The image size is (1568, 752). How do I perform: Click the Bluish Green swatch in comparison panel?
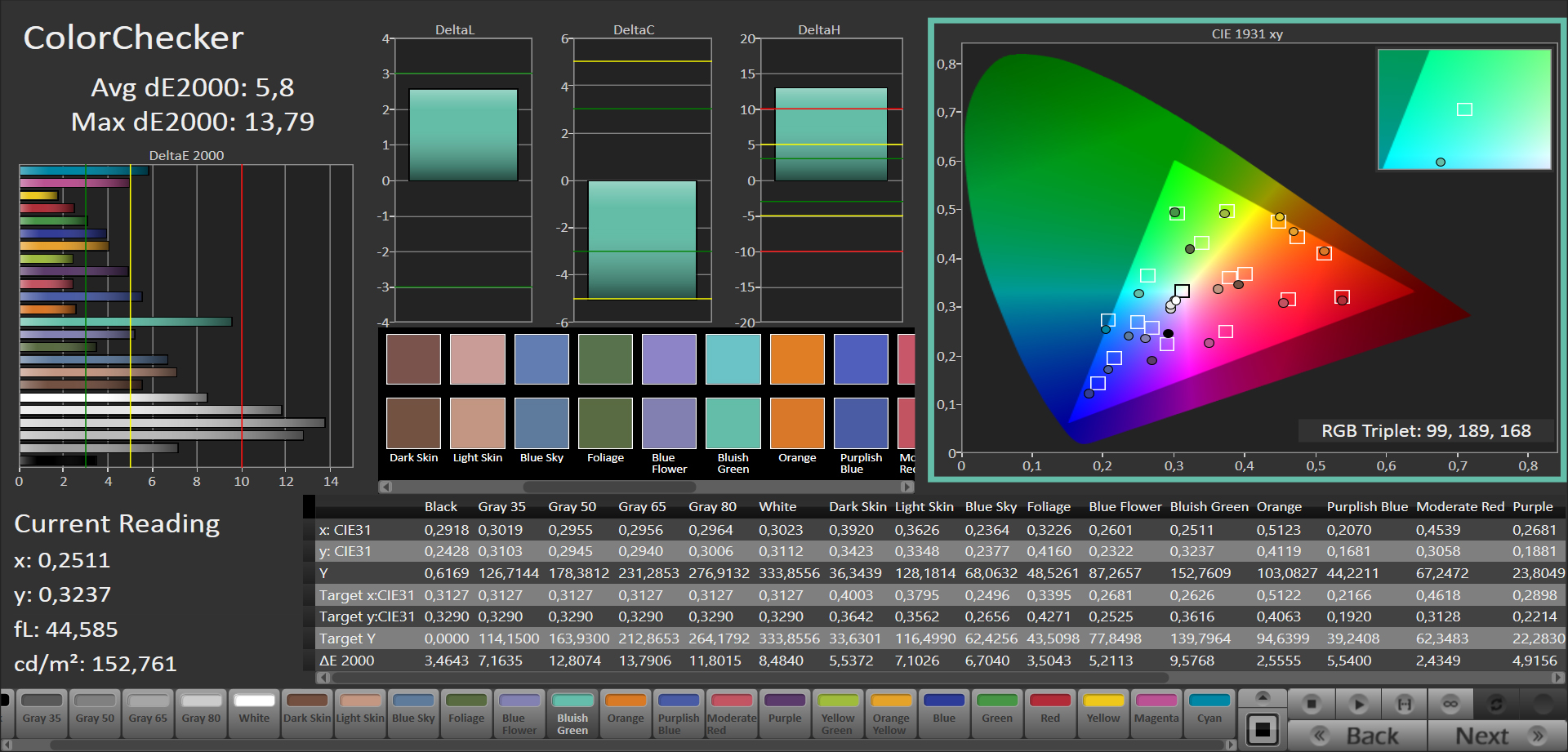click(733, 391)
